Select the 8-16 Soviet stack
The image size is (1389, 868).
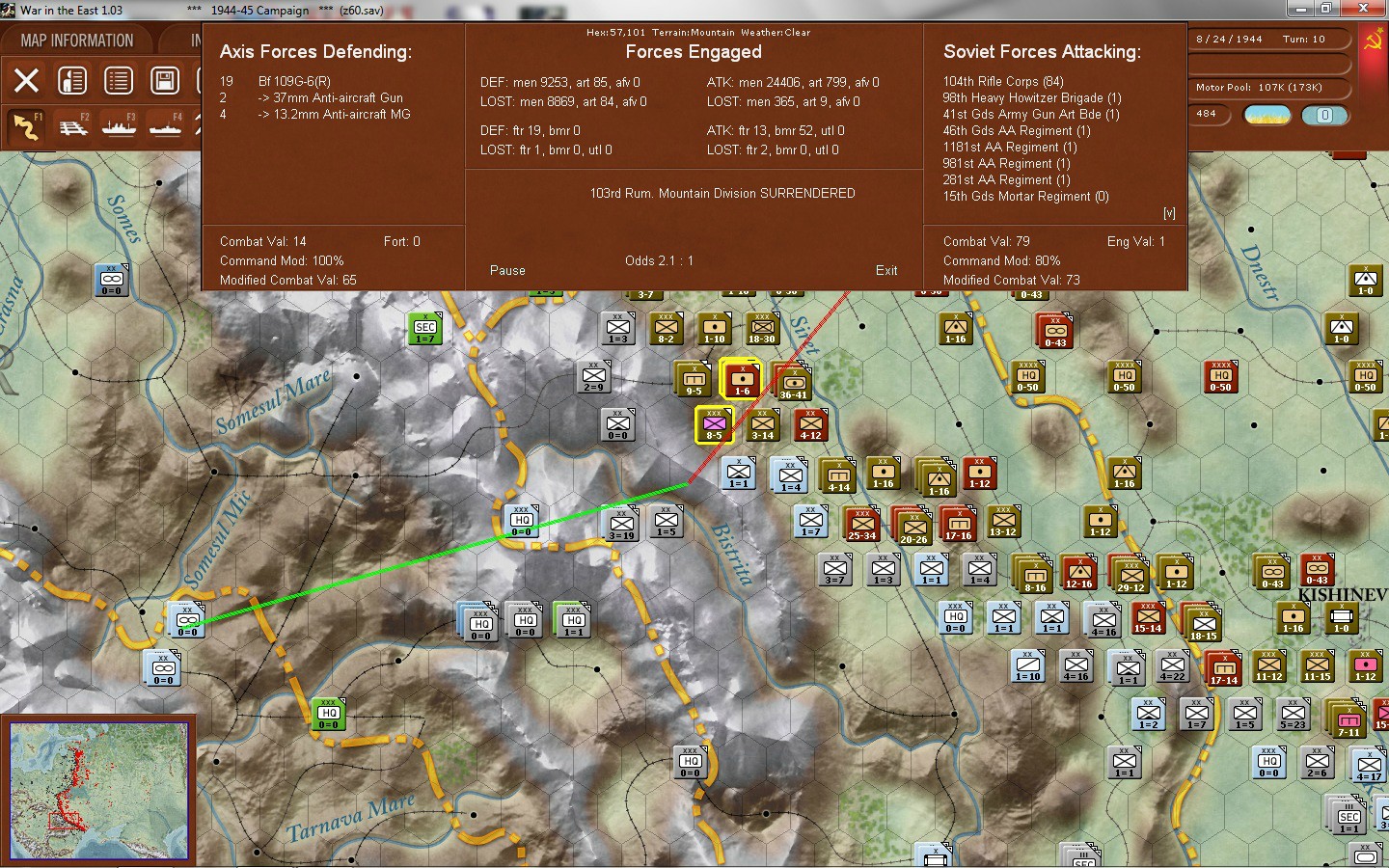[x=1033, y=575]
